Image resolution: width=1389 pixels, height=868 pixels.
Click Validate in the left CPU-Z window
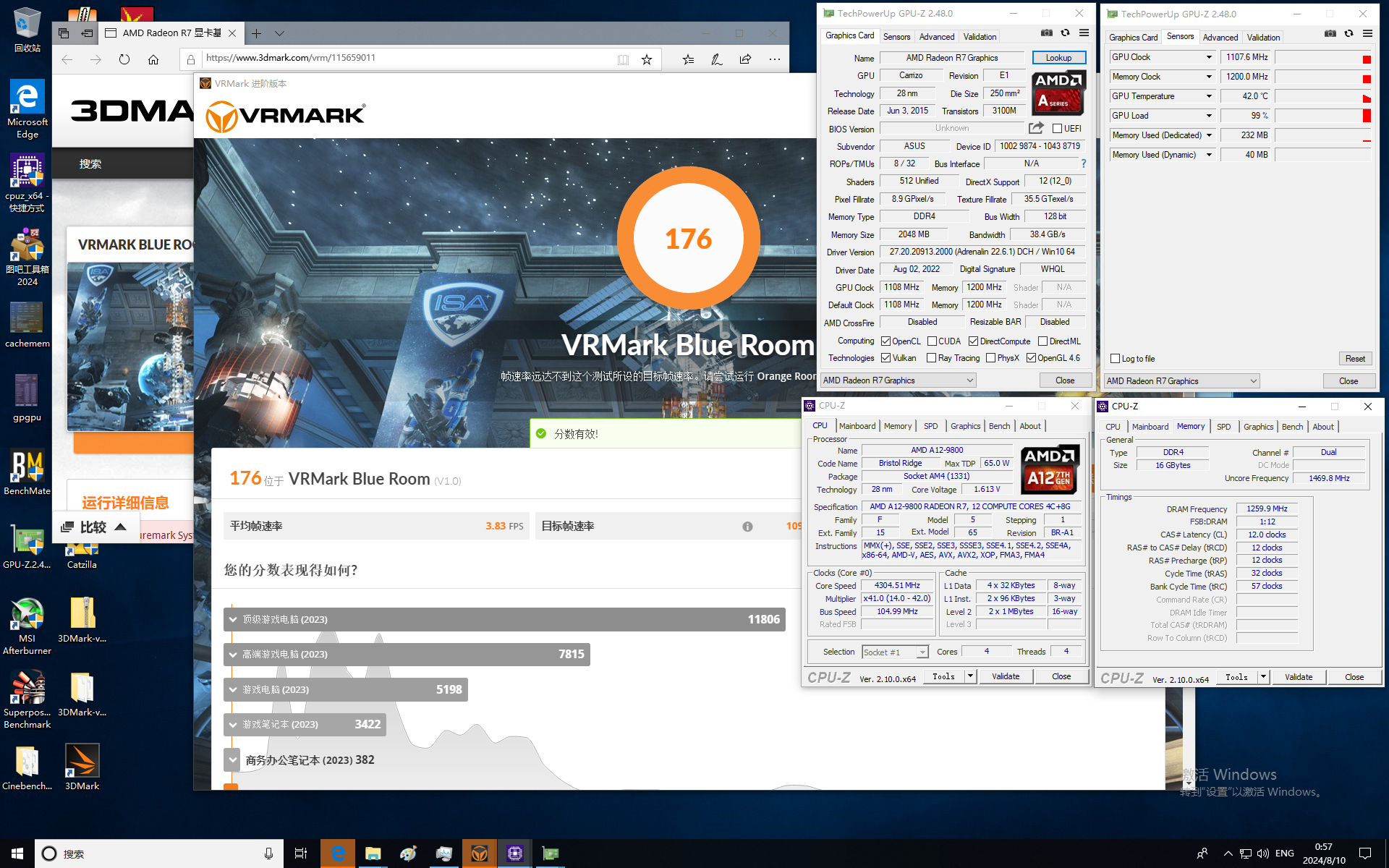click(1006, 676)
